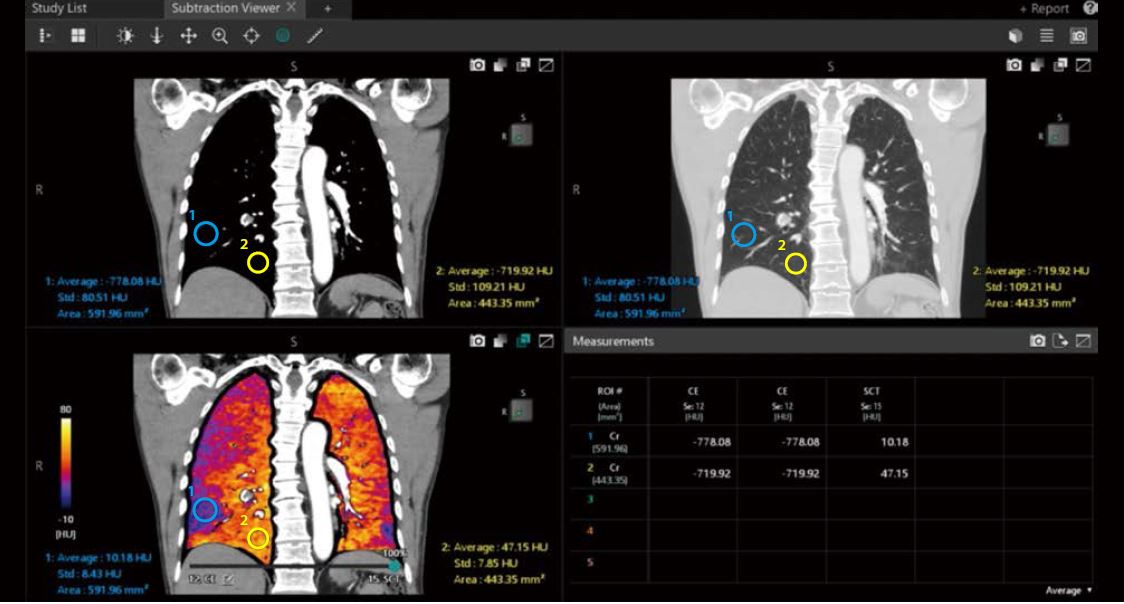Screen dimensions: 1124x604
Task: Open the grid layout selector
Action: point(78,36)
